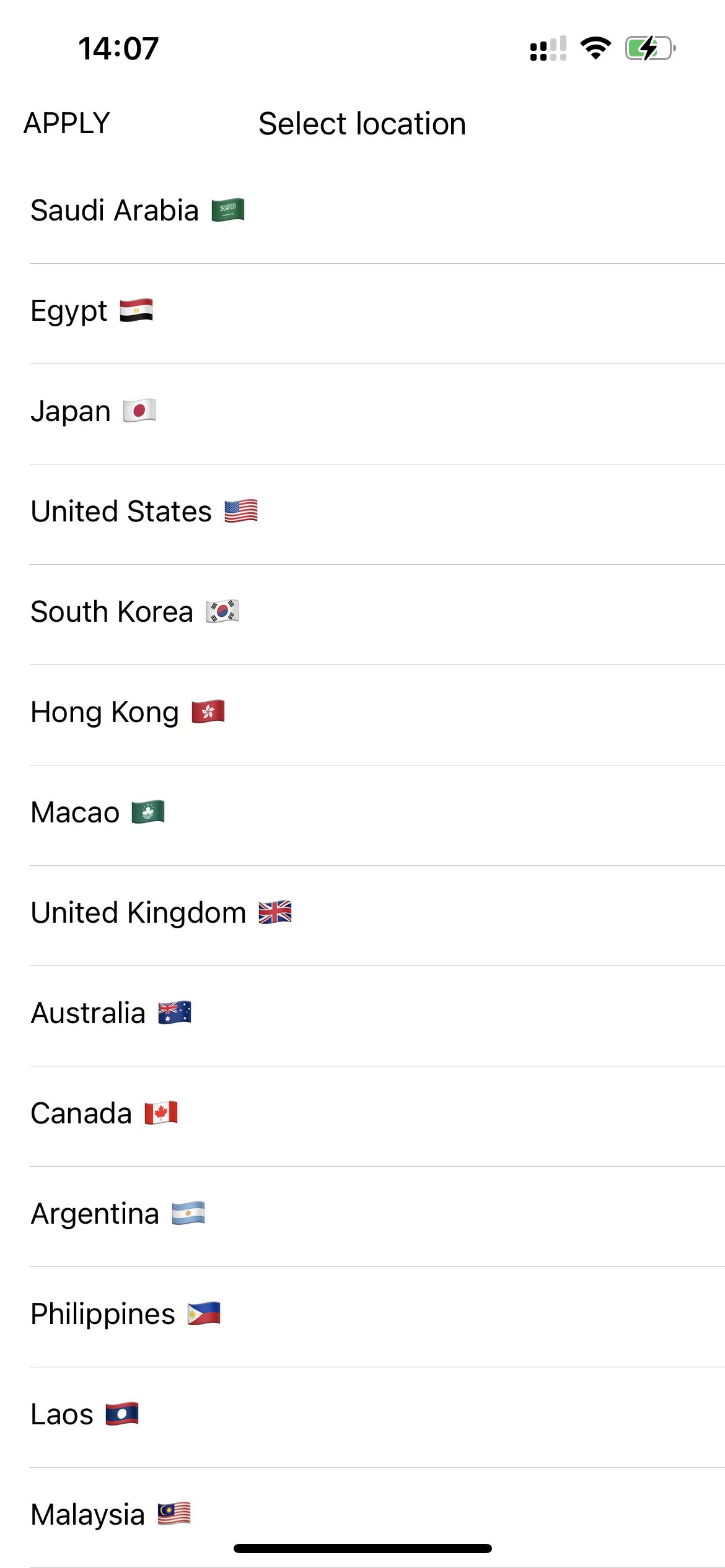Select Australia from the location list

tap(89, 1013)
